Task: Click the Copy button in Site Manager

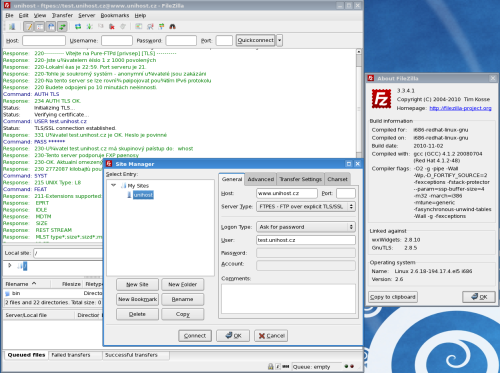Action: coord(183,314)
